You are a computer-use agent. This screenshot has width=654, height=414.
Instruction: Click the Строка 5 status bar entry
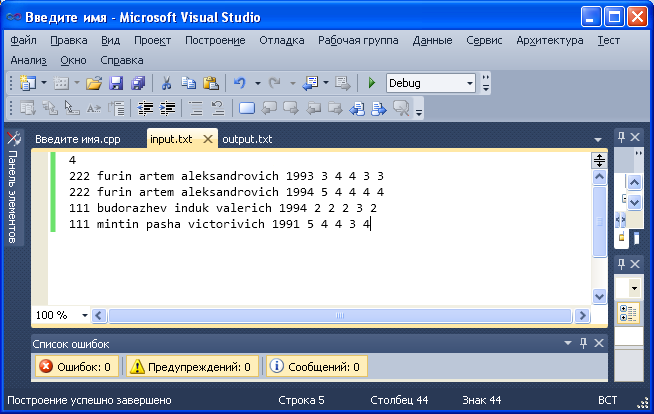point(301,400)
